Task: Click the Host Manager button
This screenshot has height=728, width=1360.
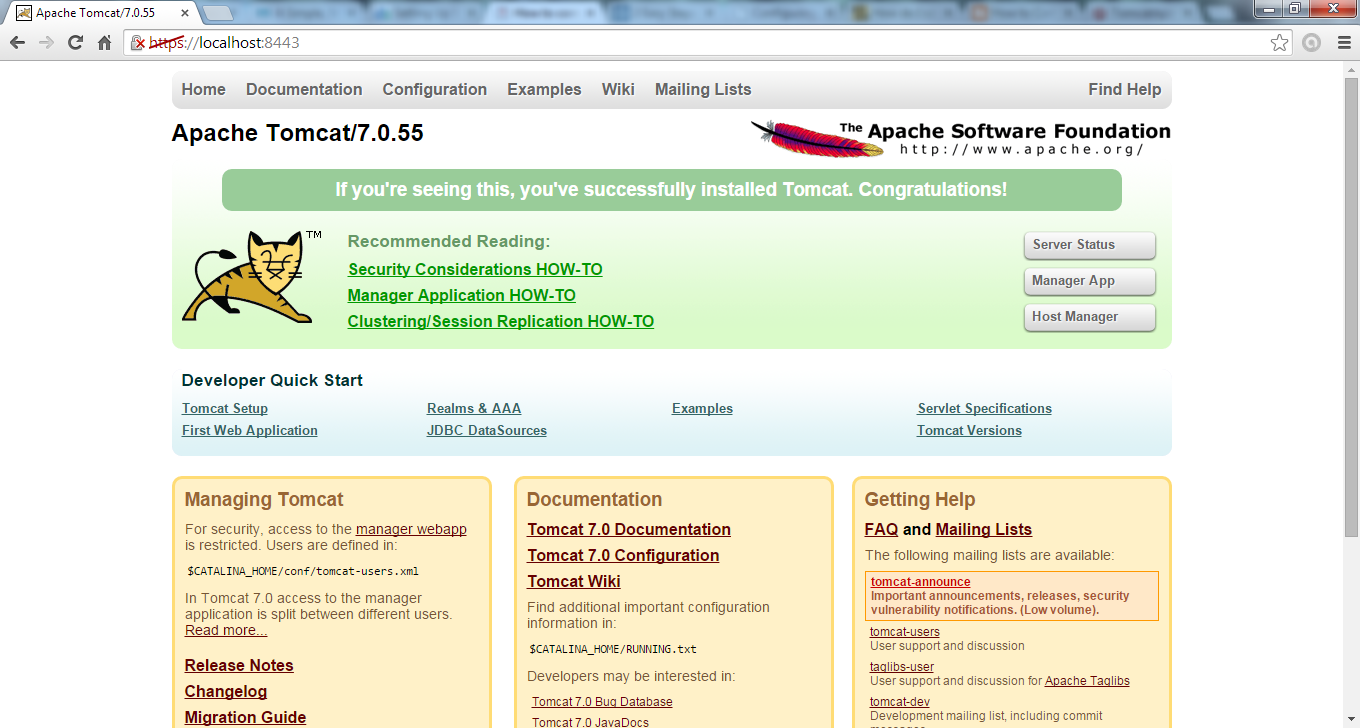Action: tap(1090, 317)
